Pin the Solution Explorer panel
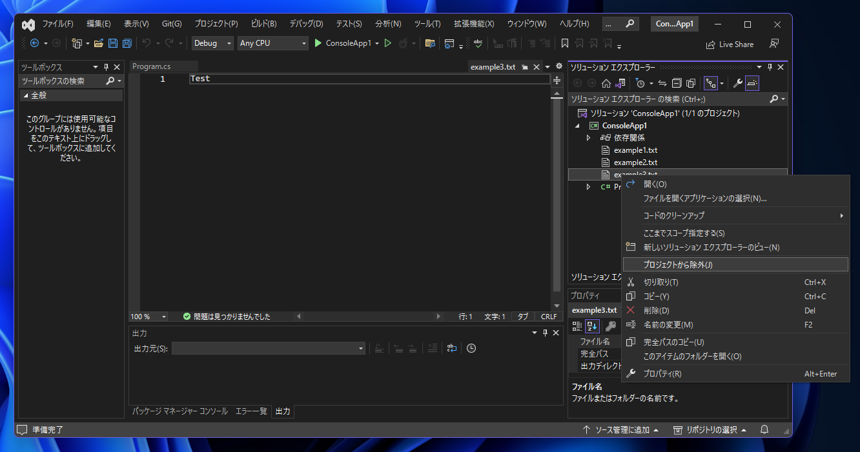Image resolution: width=860 pixels, height=452 pixels. [770, 67]
